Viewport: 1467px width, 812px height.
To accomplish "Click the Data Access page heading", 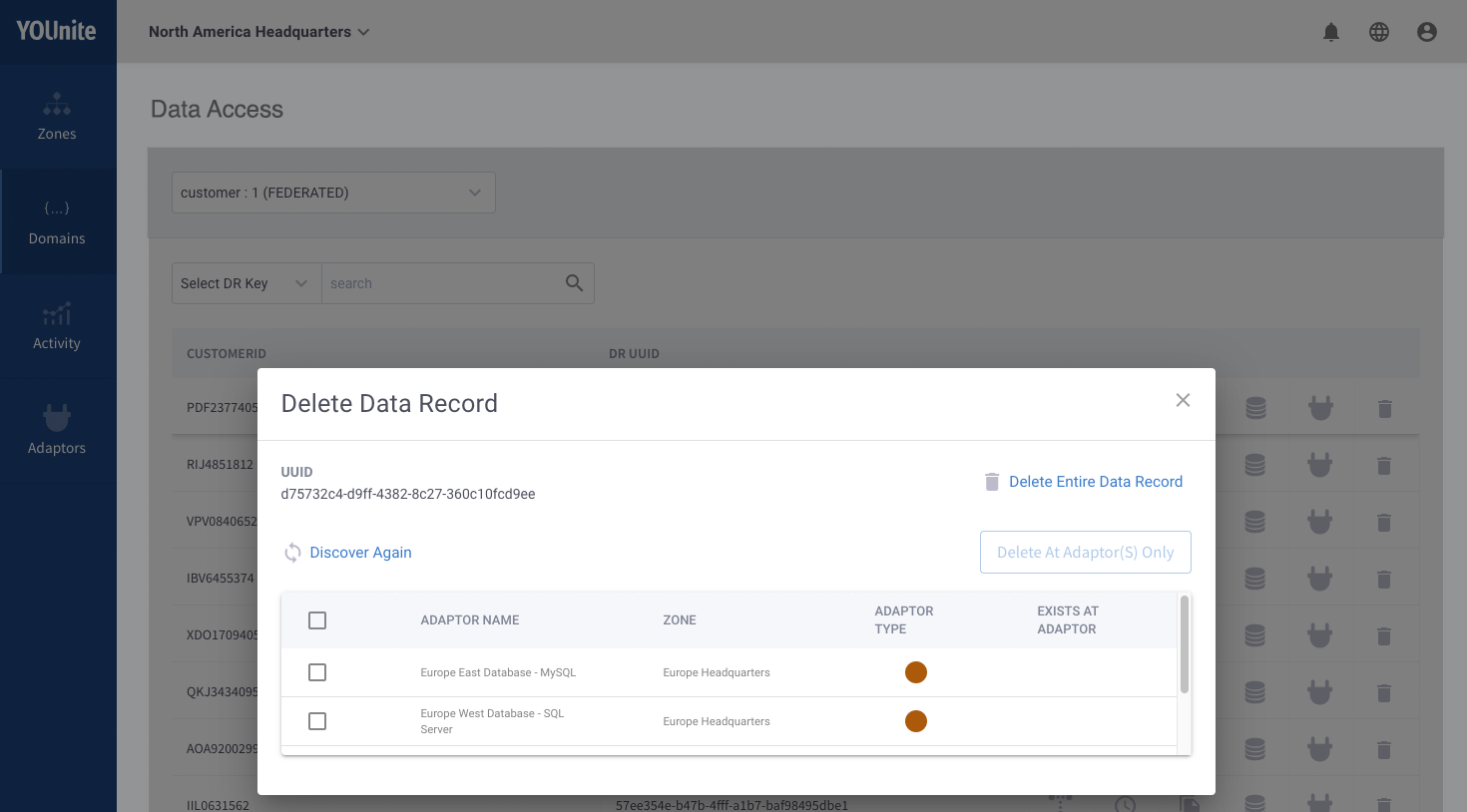I will [x=217, y=110].
